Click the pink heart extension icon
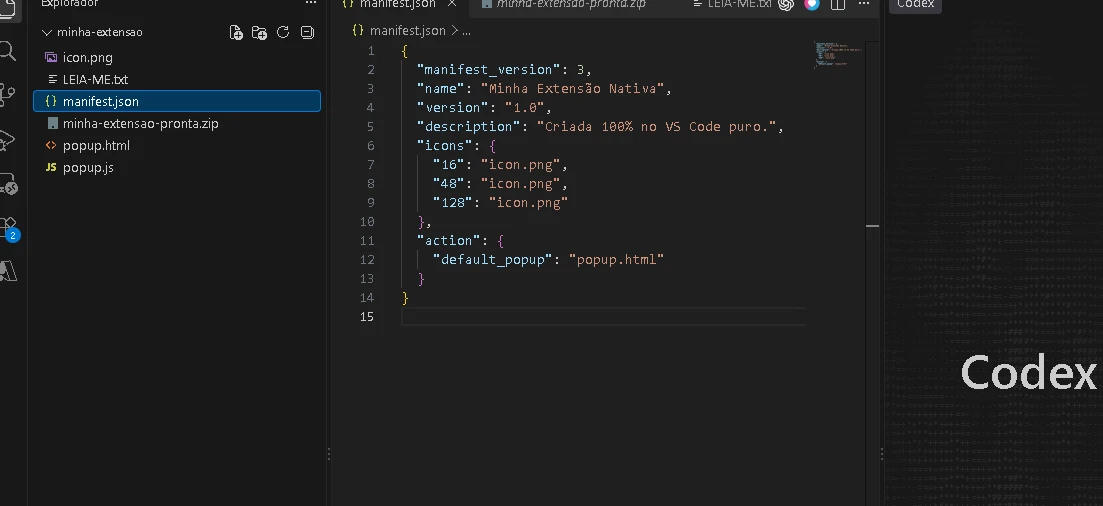The width and height of the screenshot is (1103, 506). pos(812,4)
